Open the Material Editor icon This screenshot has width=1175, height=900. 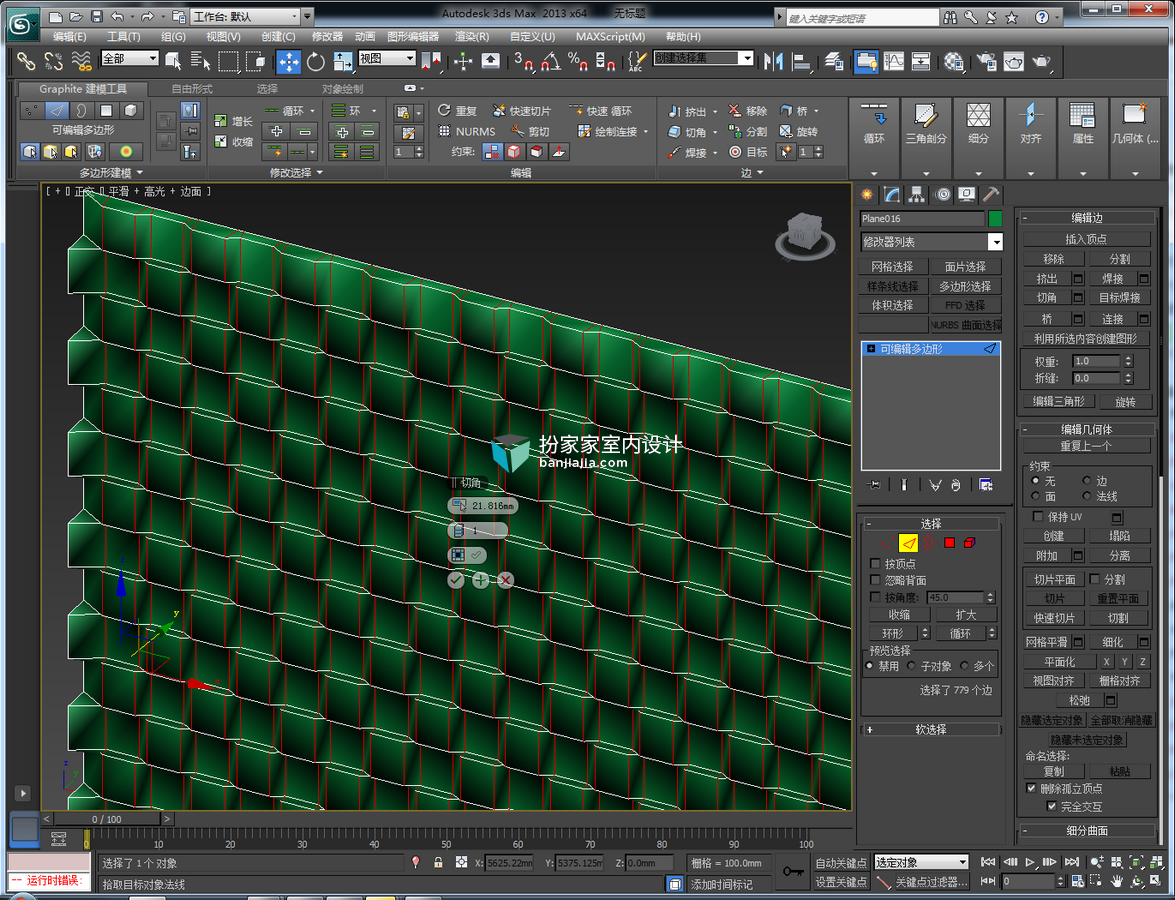coord(953,61)
